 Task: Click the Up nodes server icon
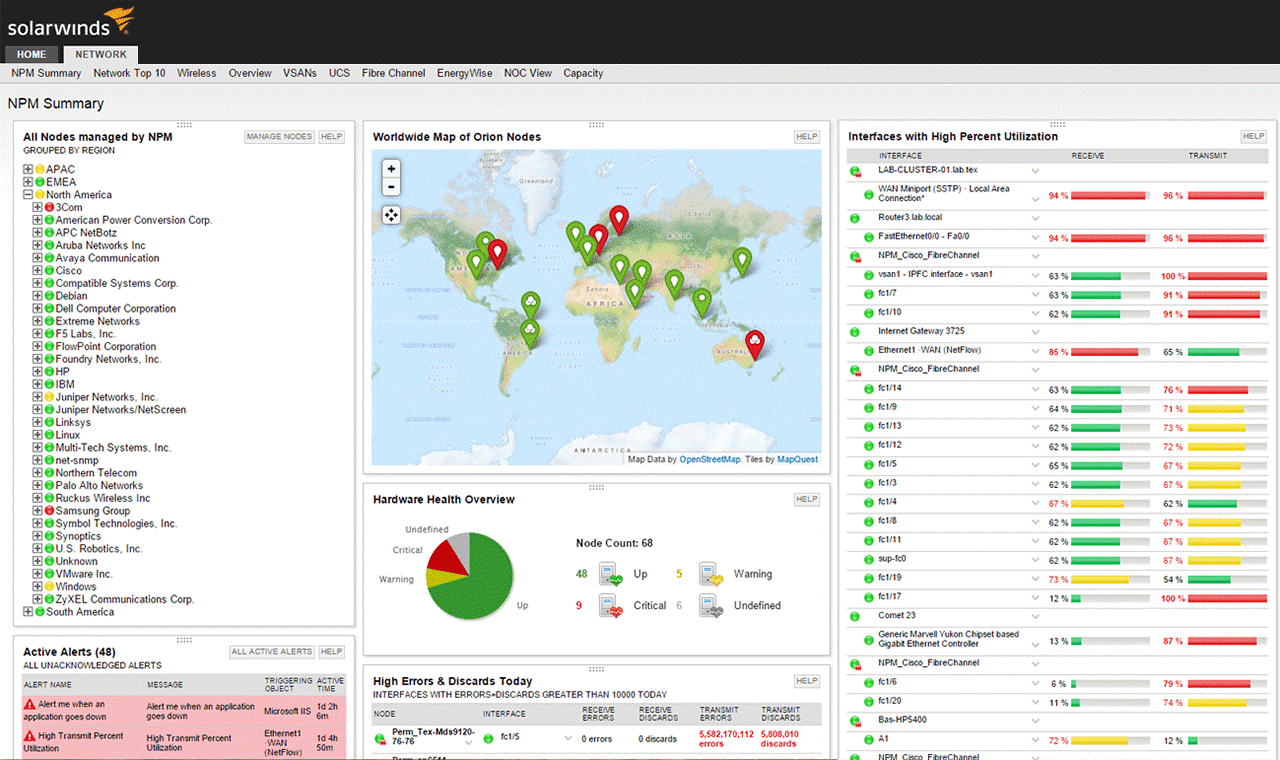tap(611, 574)
